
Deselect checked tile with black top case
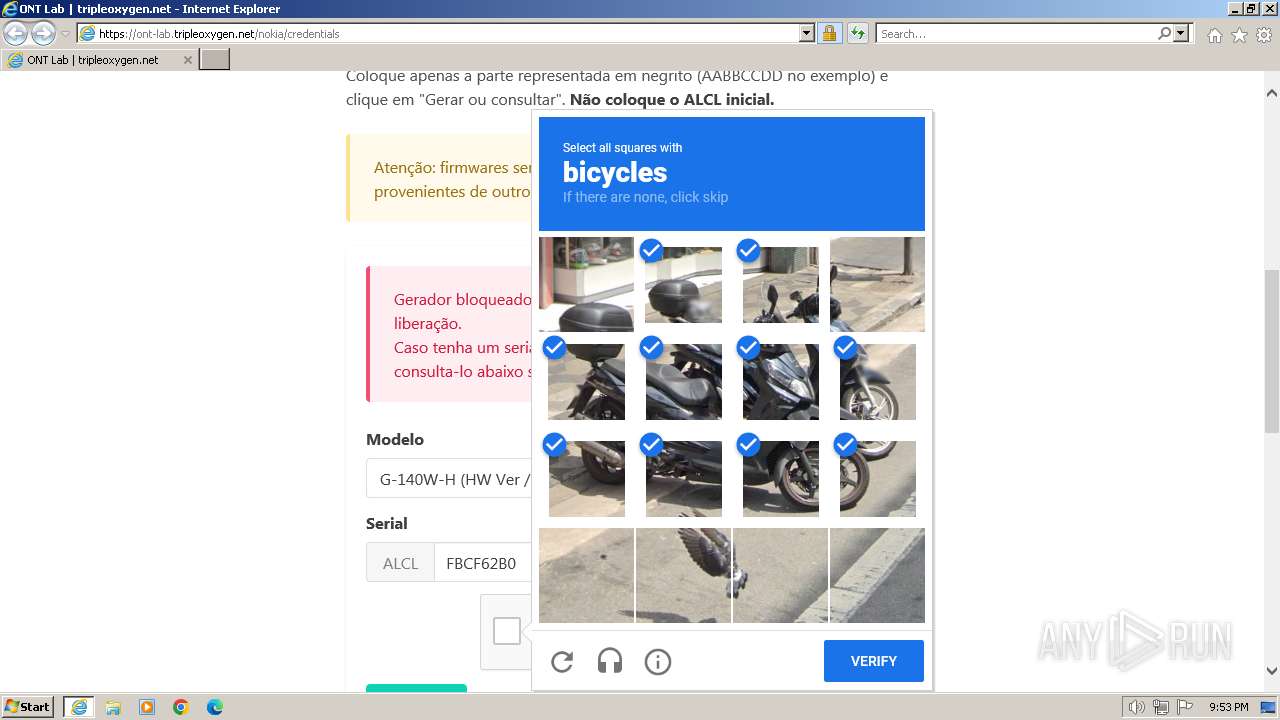tap(683, 284)
